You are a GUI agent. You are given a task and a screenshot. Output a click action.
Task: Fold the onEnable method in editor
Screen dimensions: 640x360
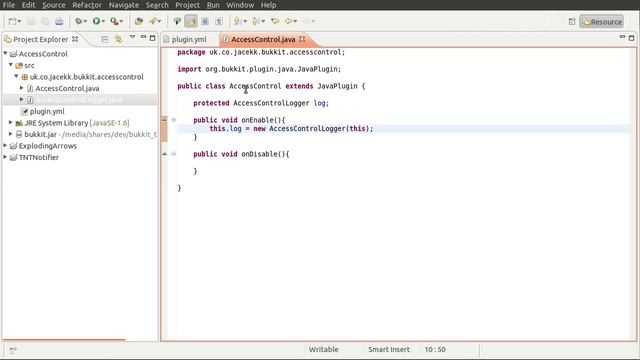tap(173, 120)
